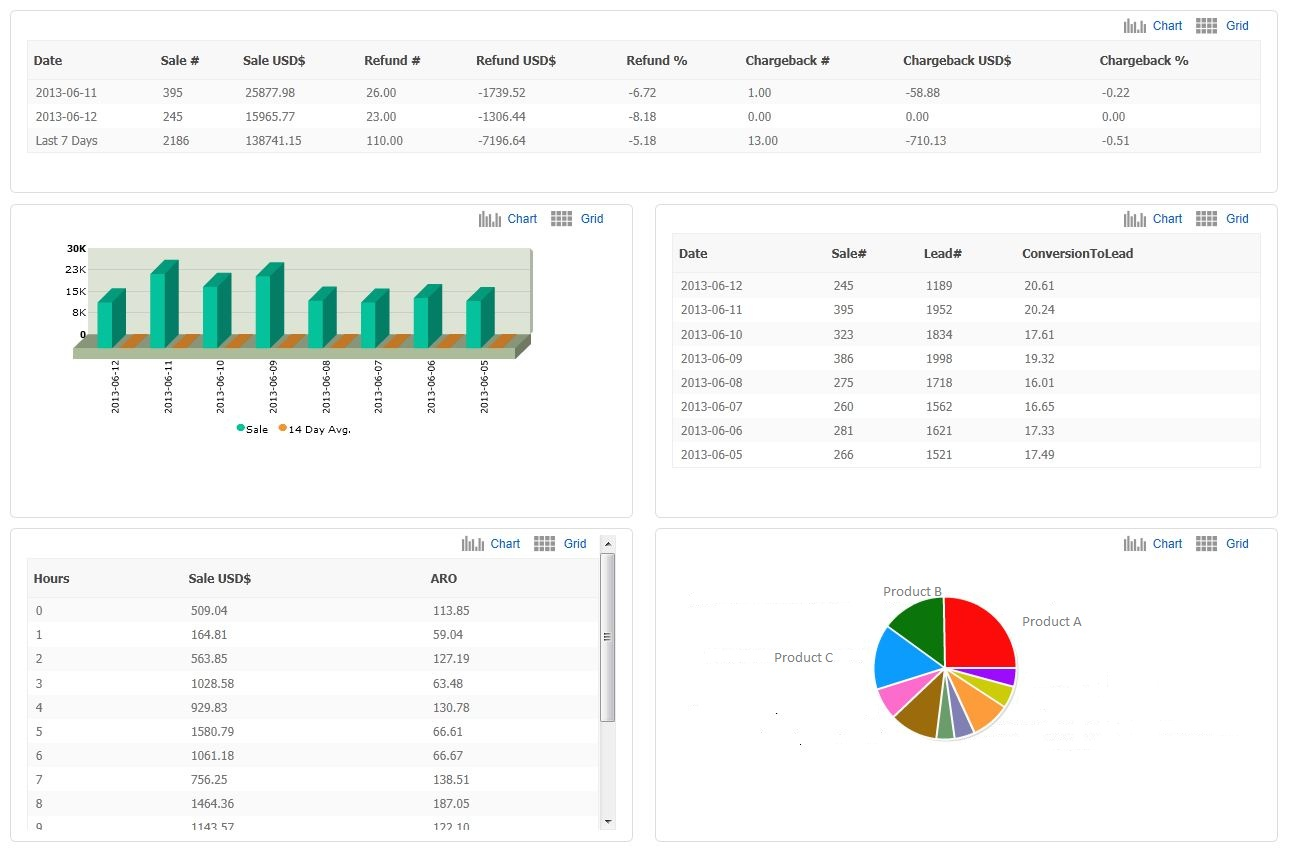Click the grid icon above the product pie chart
The image size is (1295, 867).
pos(1207,544)
